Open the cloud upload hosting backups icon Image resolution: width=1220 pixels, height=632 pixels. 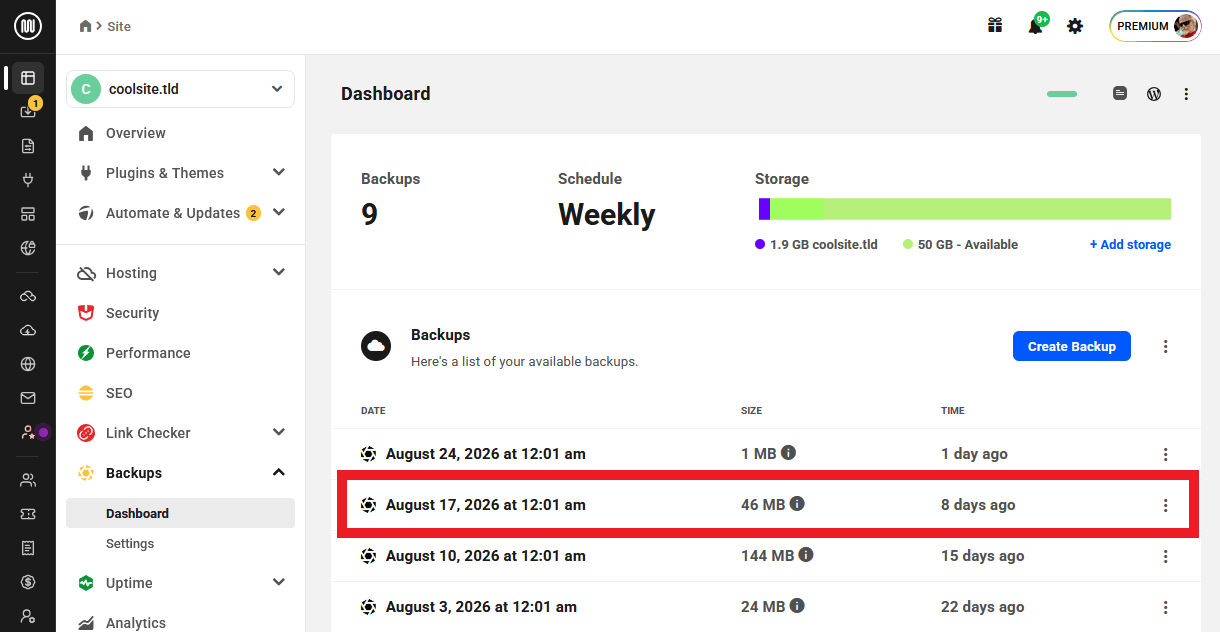28,330
